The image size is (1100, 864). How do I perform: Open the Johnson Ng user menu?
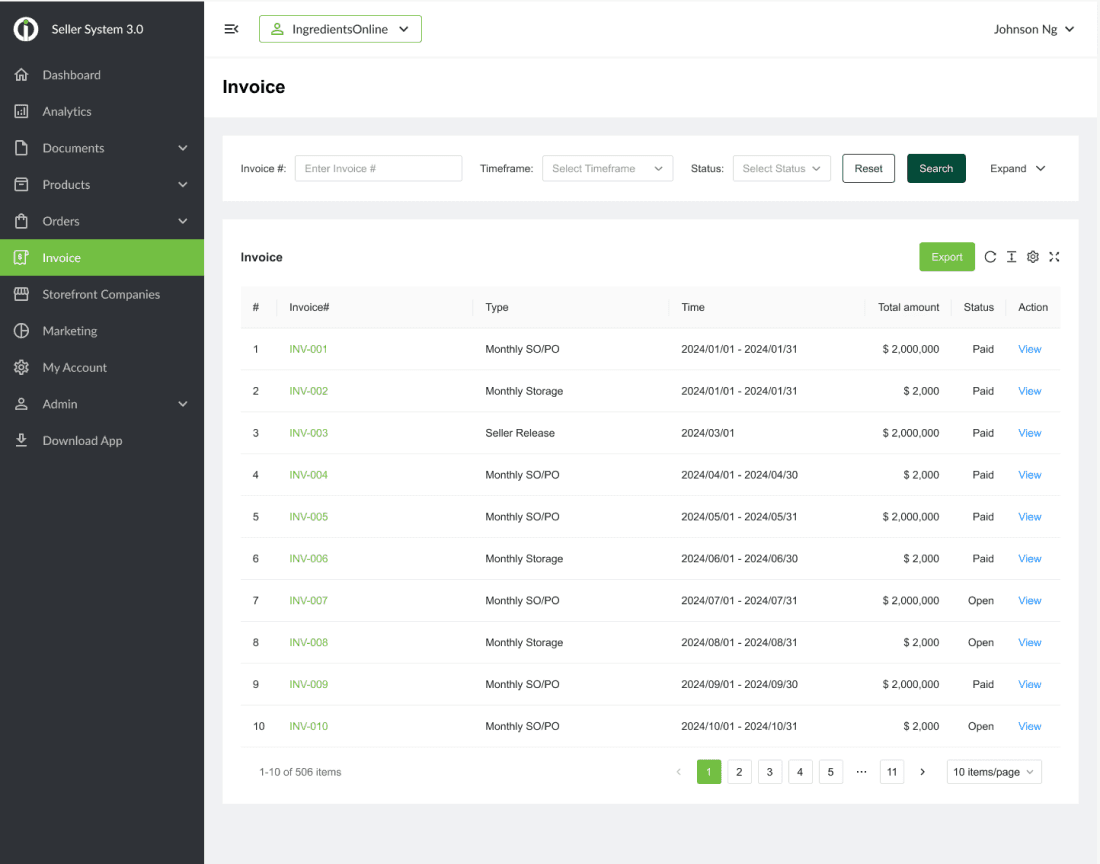pyautogui.click(x=1033, y=29)
